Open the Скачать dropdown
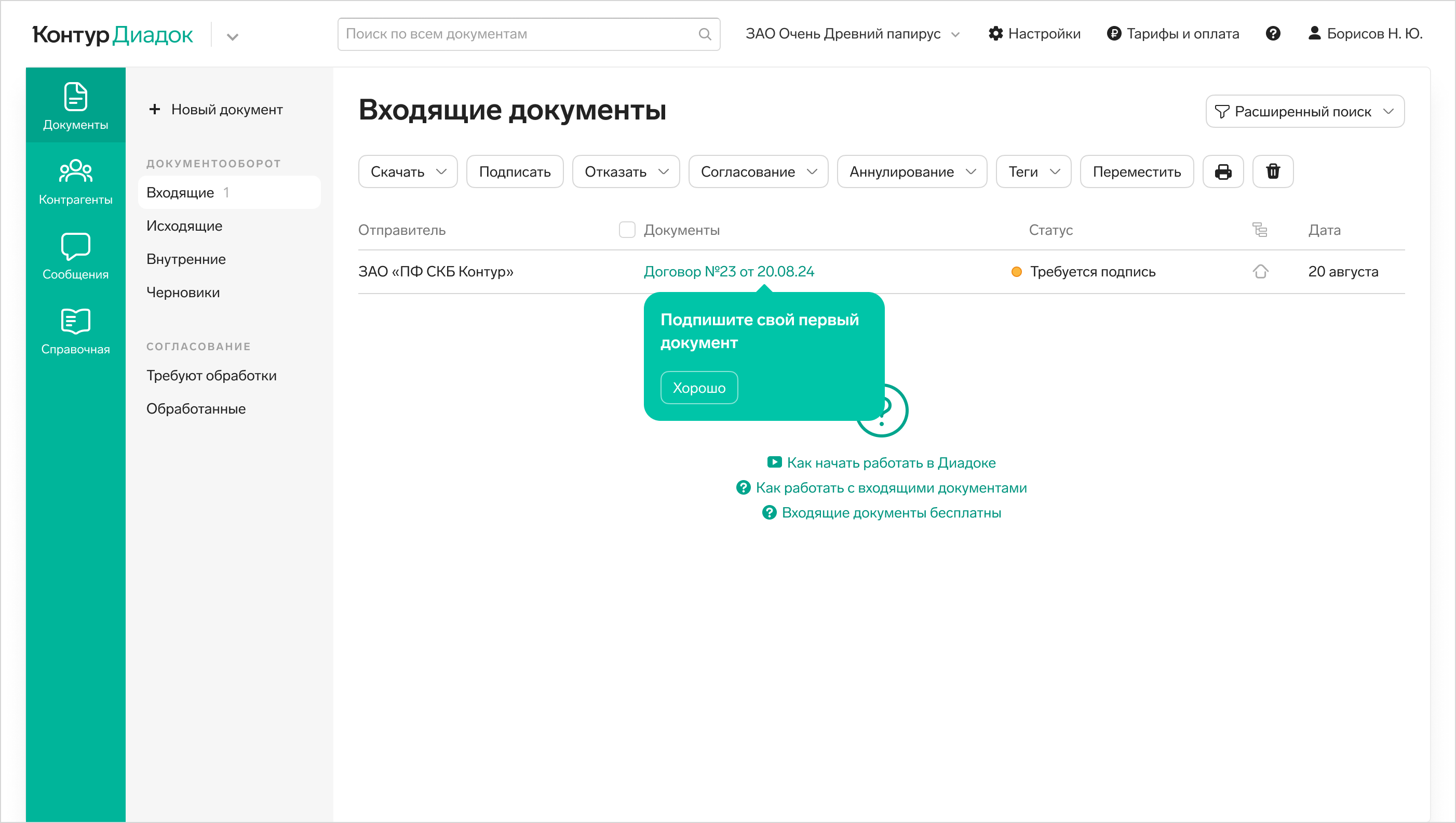The image size is (1456, 823). pos(408,171)
